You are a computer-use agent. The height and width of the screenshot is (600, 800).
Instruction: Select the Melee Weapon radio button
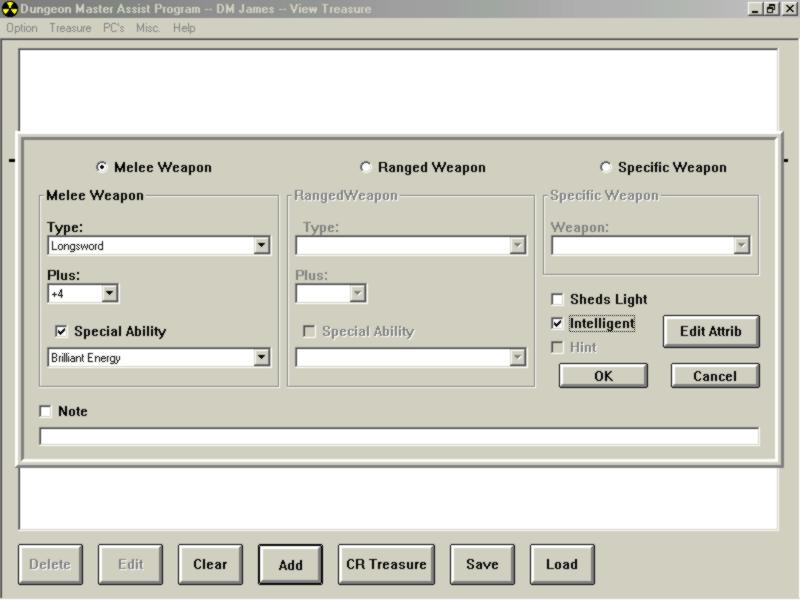tap(101, 168)
